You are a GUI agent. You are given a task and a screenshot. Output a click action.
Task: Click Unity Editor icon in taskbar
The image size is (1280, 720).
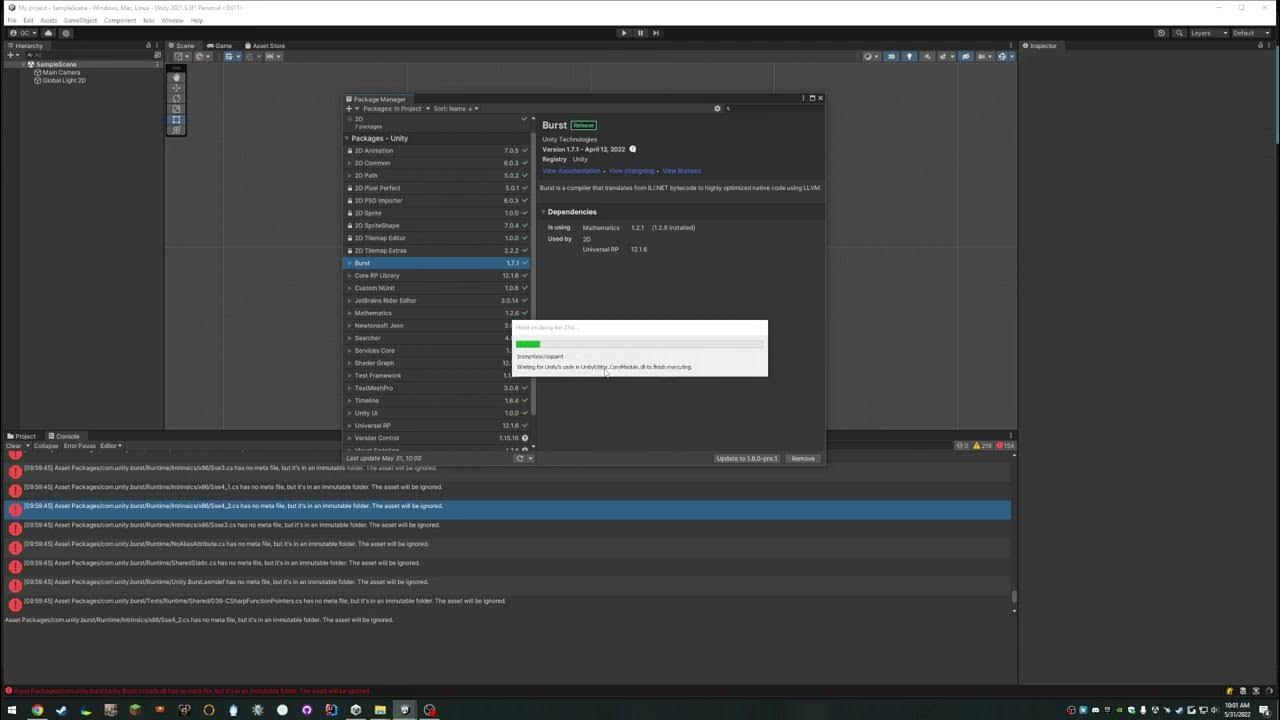404,710
